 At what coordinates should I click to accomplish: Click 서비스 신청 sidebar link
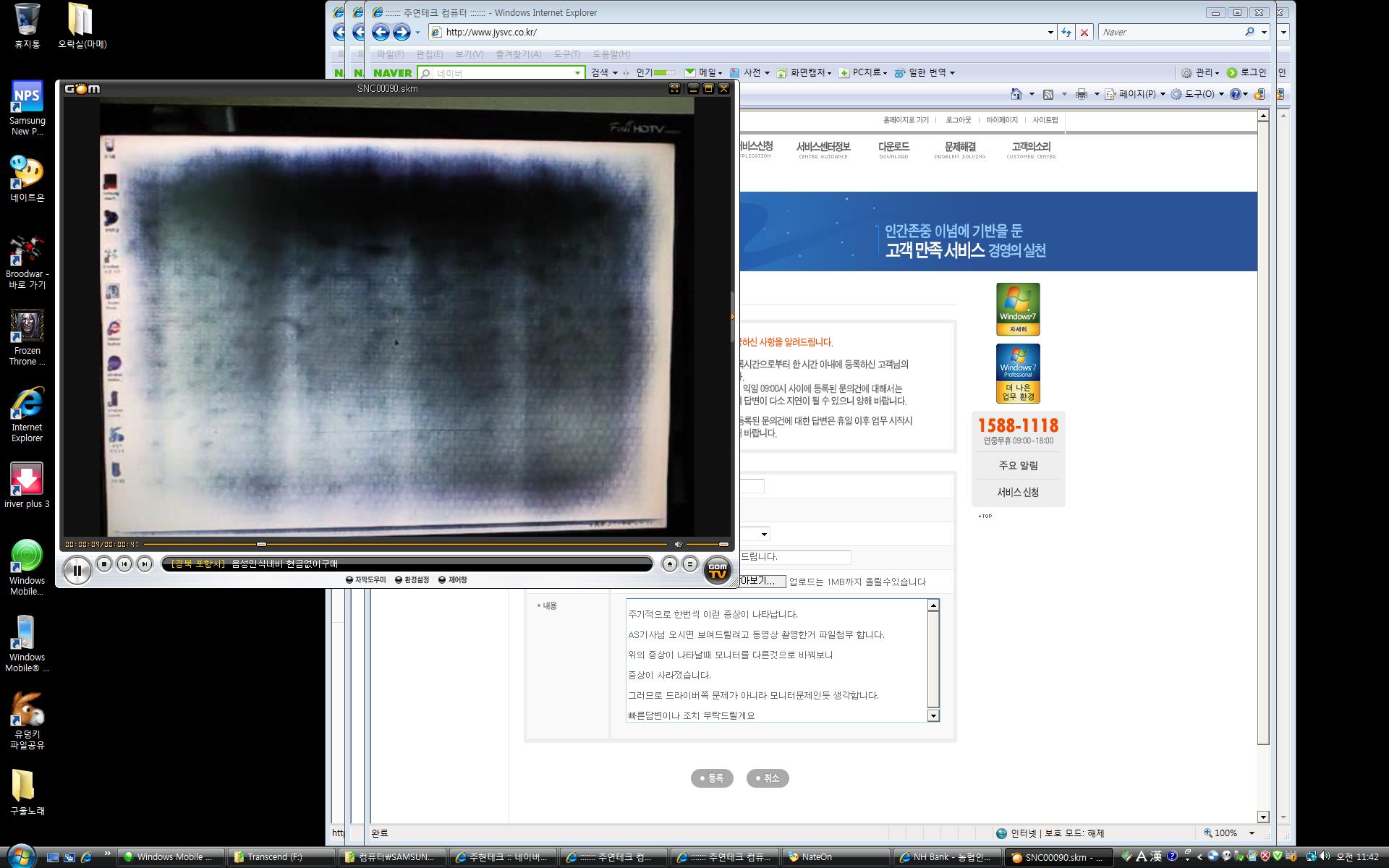[1018, 493]
